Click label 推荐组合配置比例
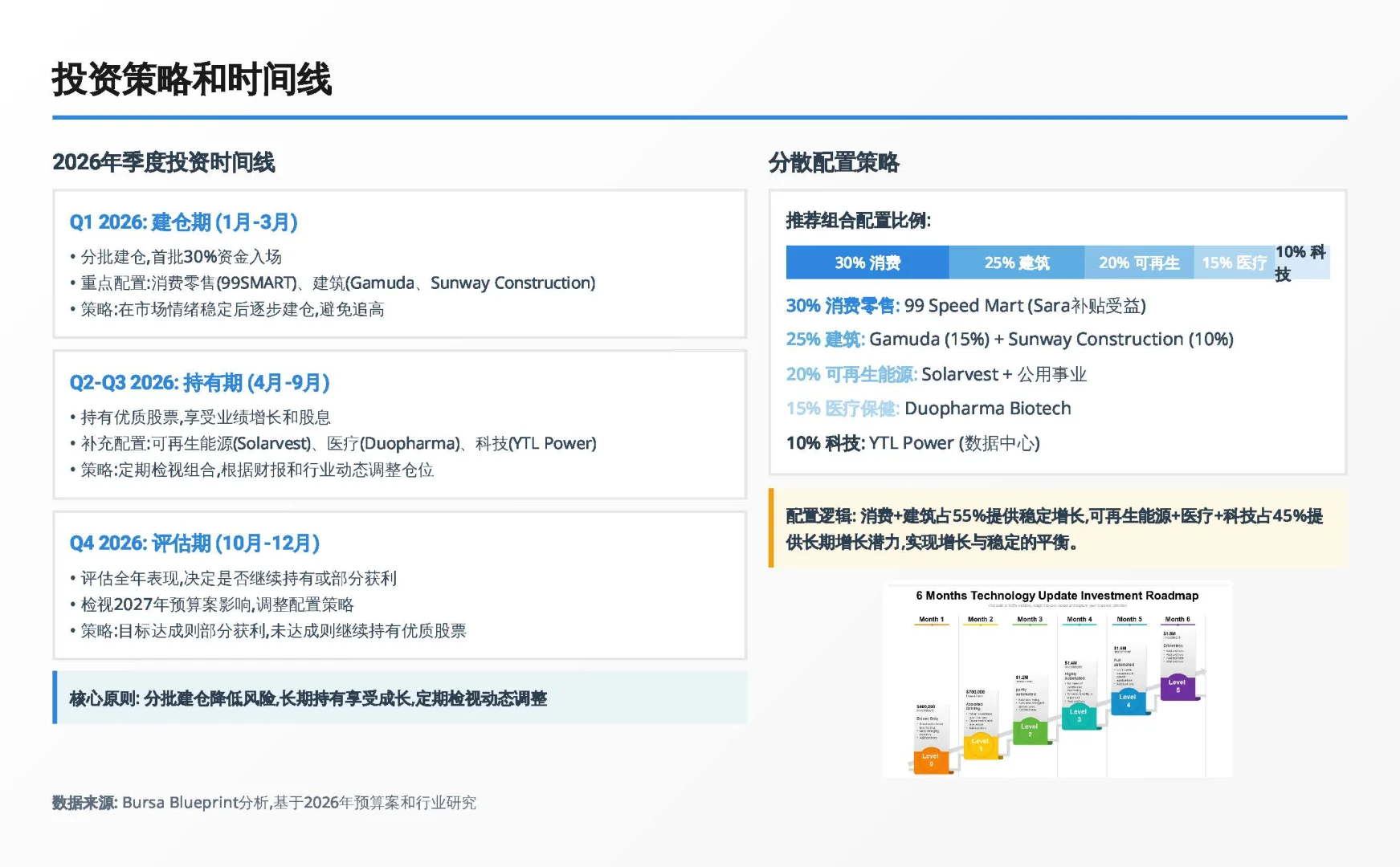Screen dimensions: 1400x867 click(859, 221)
